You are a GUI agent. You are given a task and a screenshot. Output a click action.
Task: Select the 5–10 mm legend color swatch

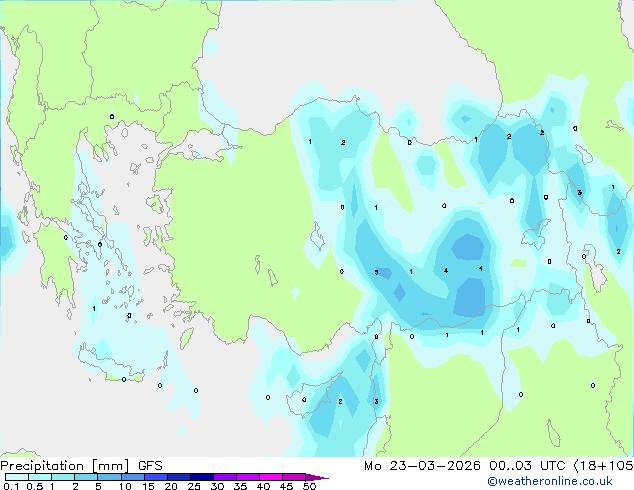tap(109, 477)
